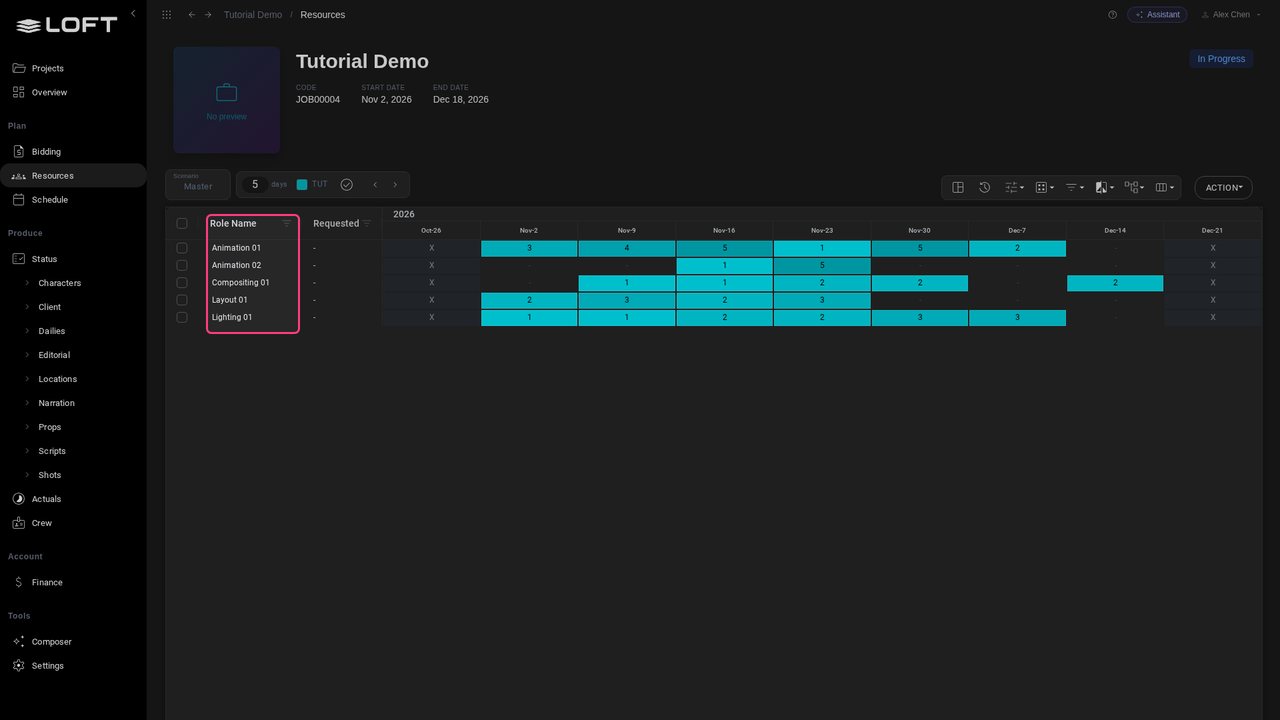This screenshot has width=1280, height=720.
Task: Click the In Progress status badge
Action: click(1221, 59)
